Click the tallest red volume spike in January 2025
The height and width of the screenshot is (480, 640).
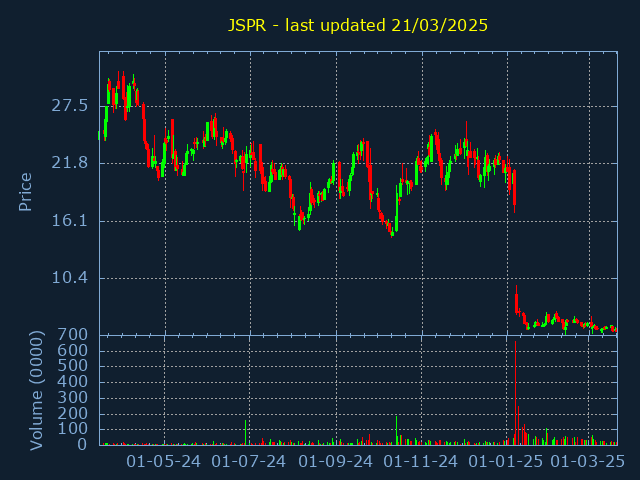click(516, 393)
